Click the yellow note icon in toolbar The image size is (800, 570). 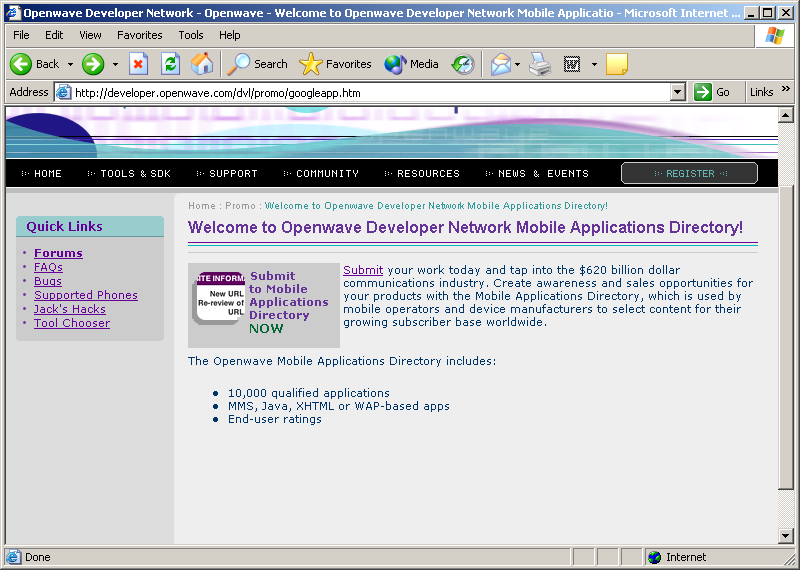point(617,64)
